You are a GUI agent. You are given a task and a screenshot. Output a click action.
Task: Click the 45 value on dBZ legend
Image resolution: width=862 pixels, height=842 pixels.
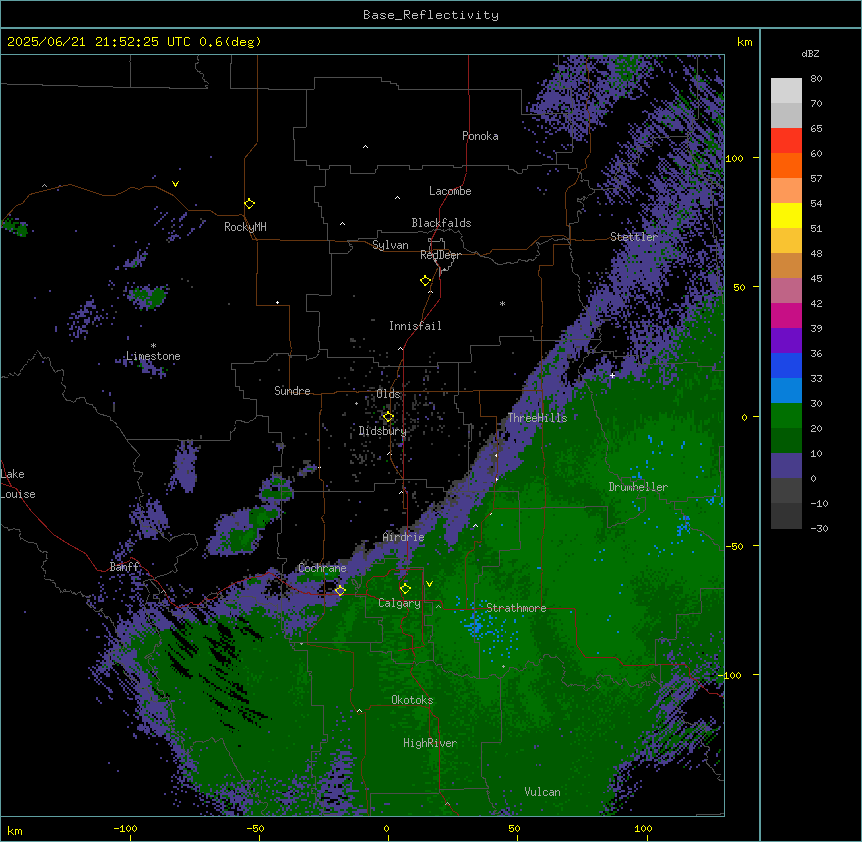tap(816, 279)
